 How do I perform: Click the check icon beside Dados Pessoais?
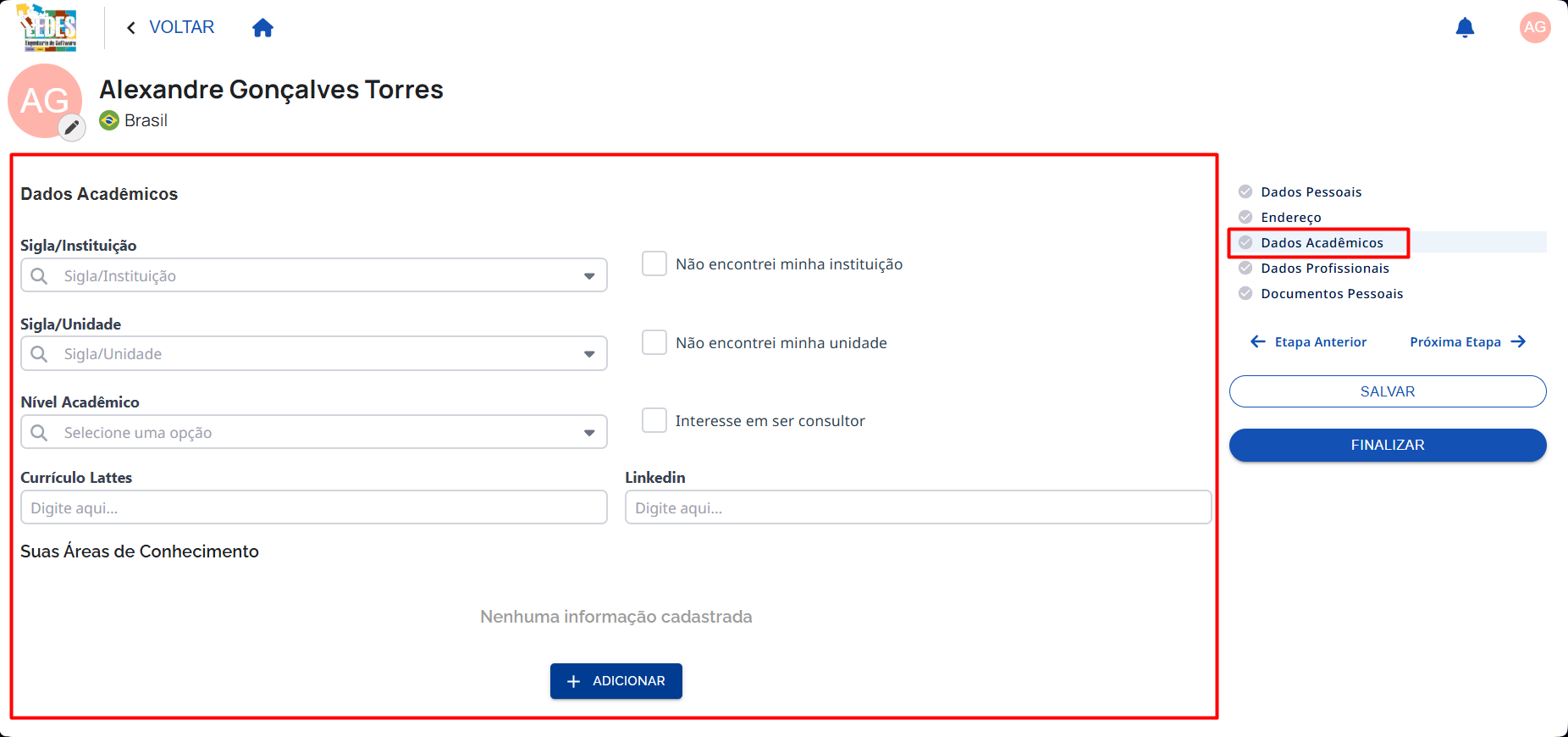pyautogui.click(x=1245, y=191)
